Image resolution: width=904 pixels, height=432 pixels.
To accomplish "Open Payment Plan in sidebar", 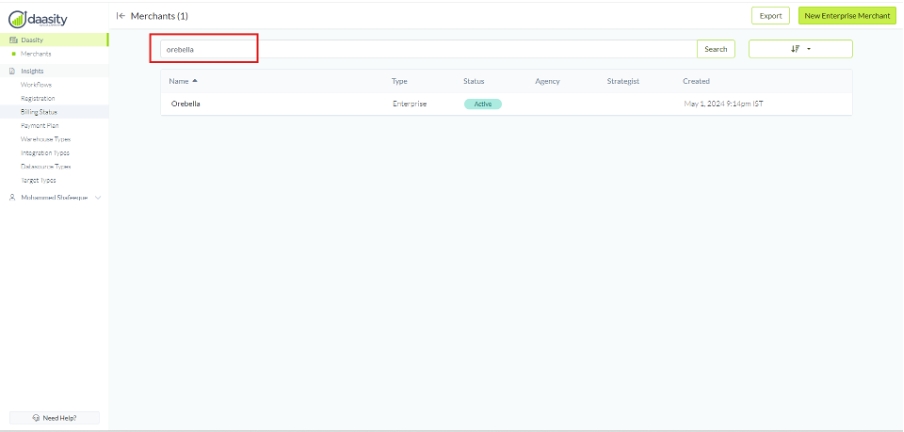I will click(39, 126).
